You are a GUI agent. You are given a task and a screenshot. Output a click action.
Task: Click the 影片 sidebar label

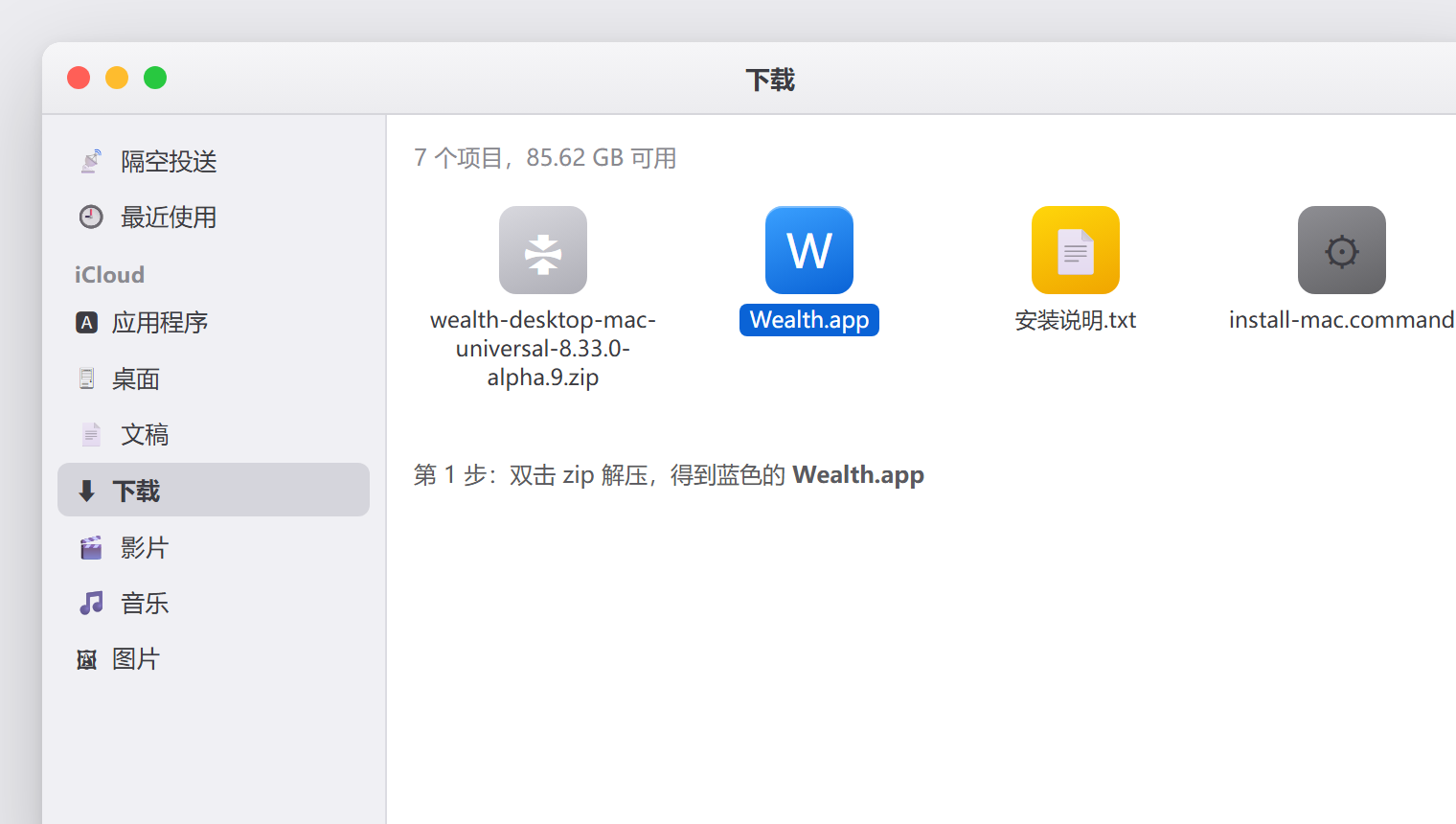coord(145,547)
